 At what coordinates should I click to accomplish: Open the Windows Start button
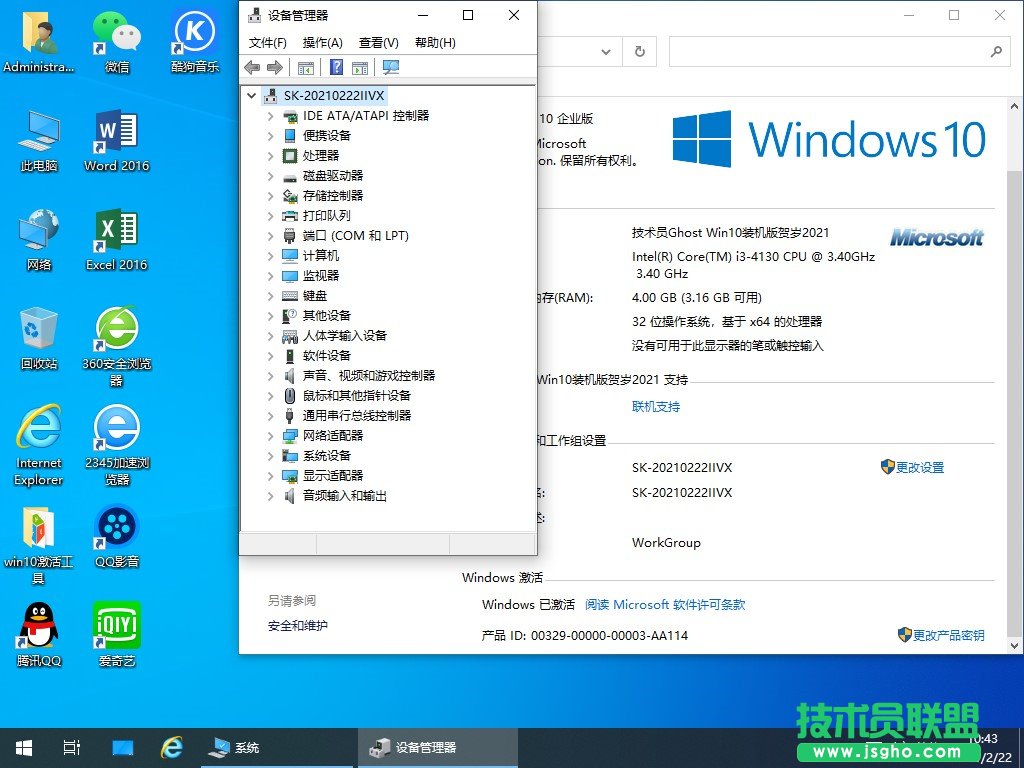[23, 747]
